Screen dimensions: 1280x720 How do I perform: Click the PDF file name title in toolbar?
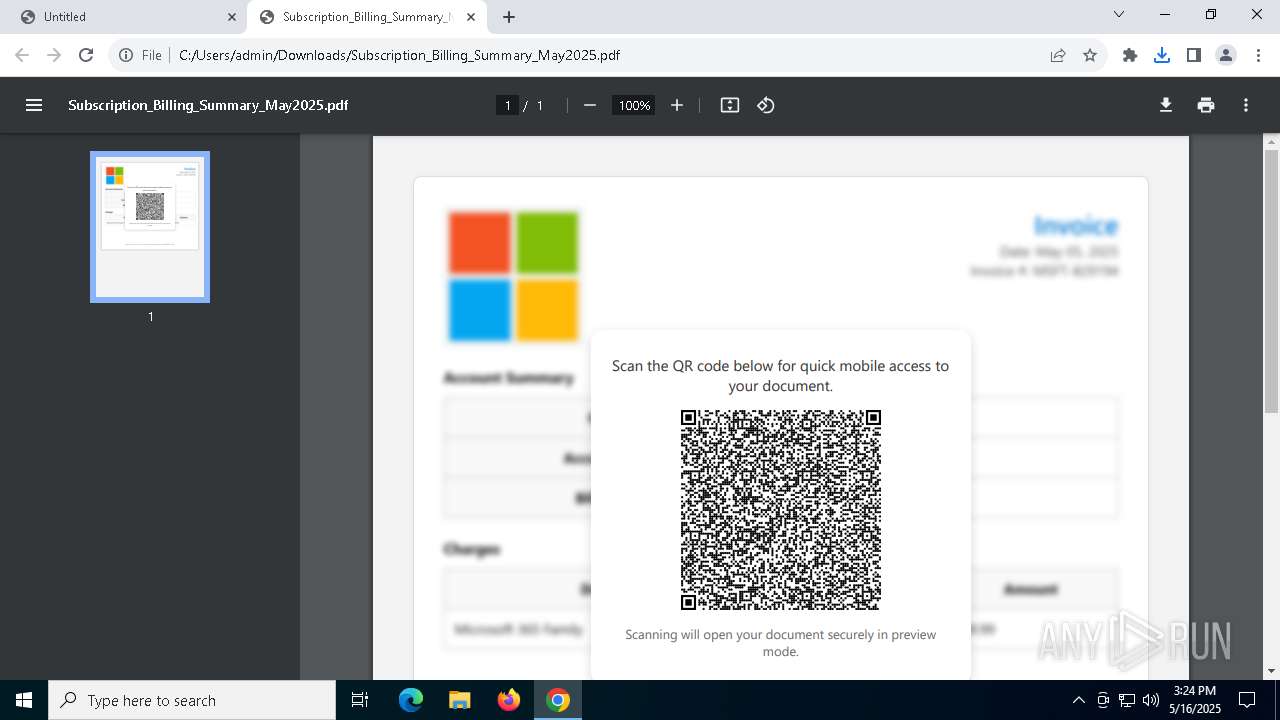point(208,105)
